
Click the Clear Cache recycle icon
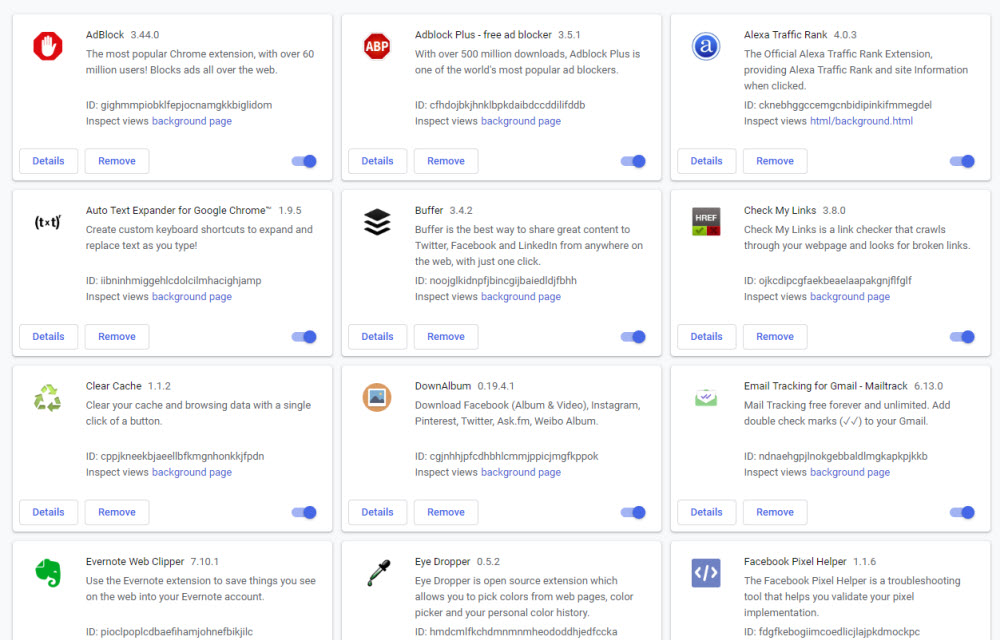48,398
